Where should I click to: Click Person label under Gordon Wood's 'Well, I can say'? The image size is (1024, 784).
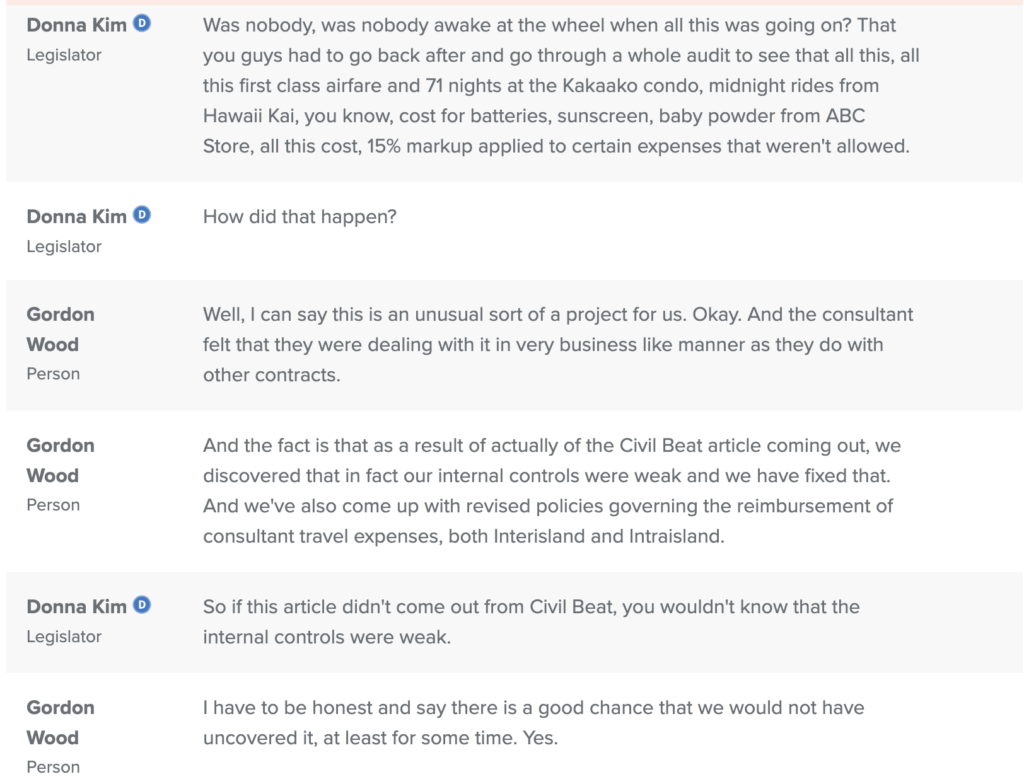click(53, 374)
